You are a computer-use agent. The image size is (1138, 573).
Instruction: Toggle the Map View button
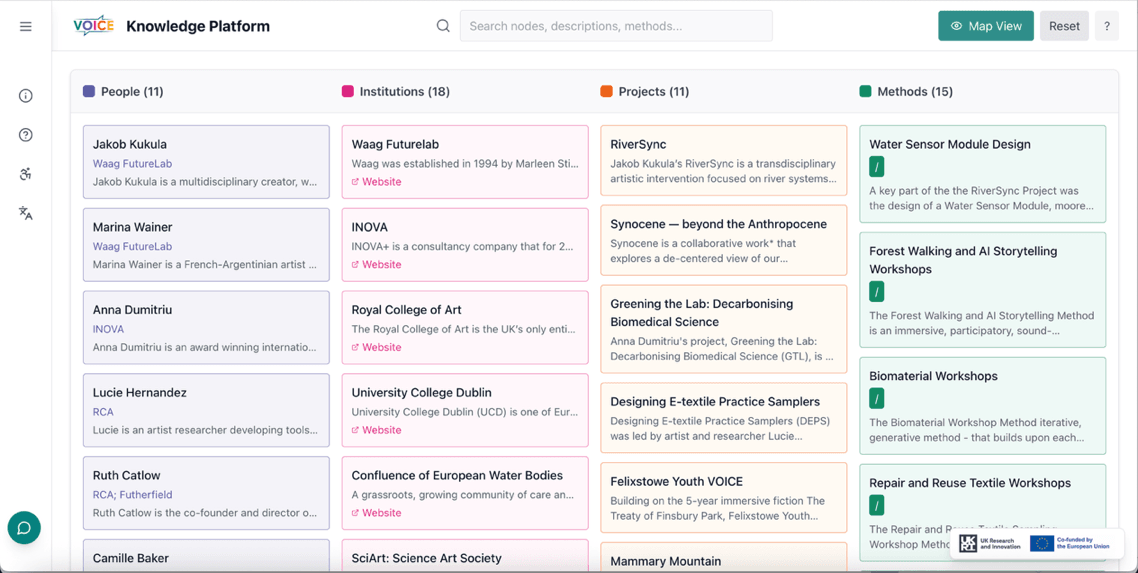pyautogui.click(x=986, y=26)
